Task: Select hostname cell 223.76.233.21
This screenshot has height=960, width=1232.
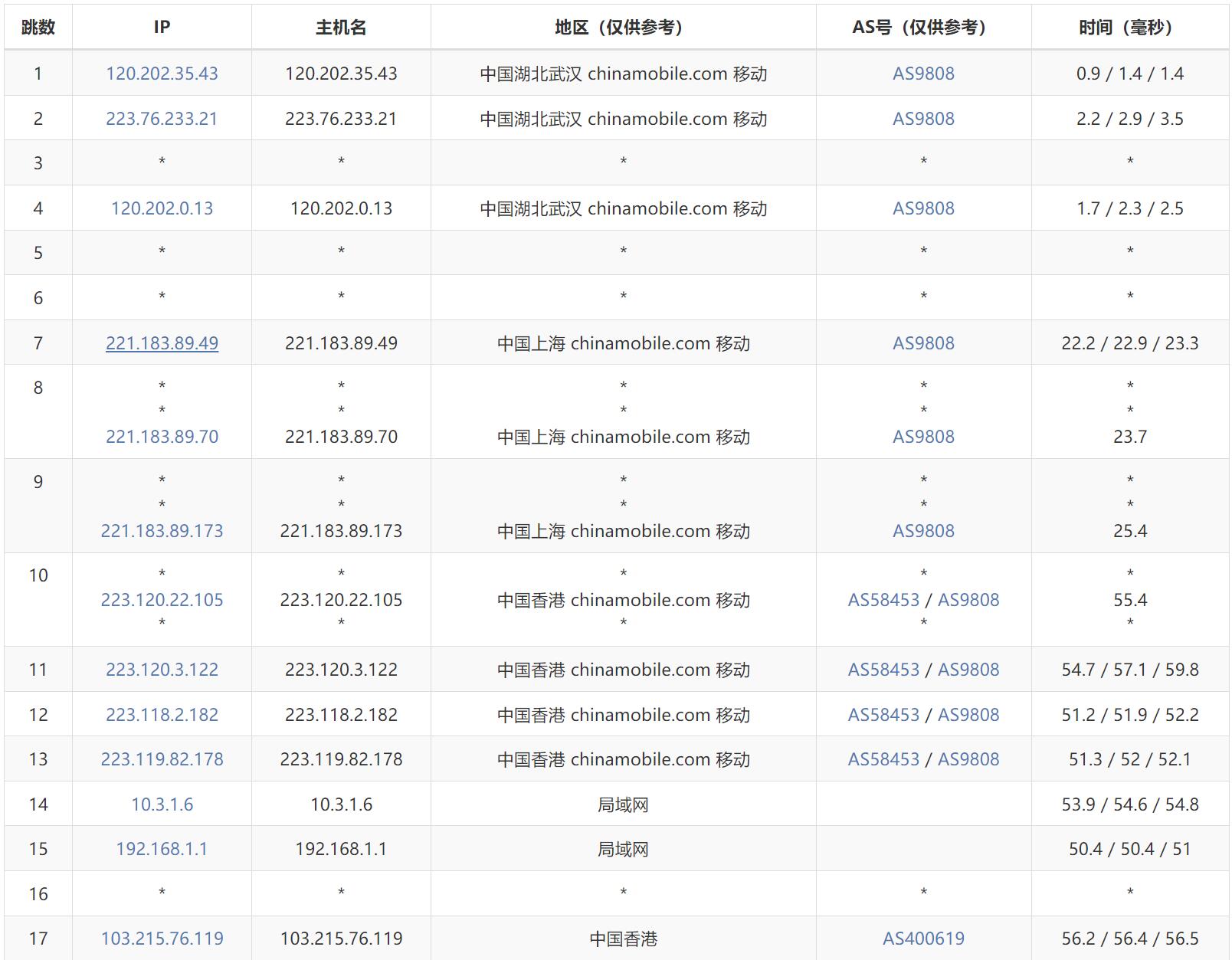Action: (x=341, y=119)
